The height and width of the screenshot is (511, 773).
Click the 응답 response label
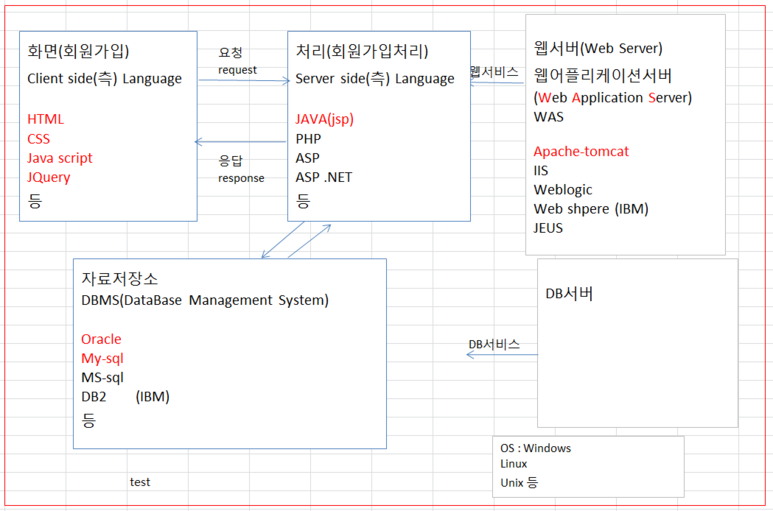coord(241,169)
